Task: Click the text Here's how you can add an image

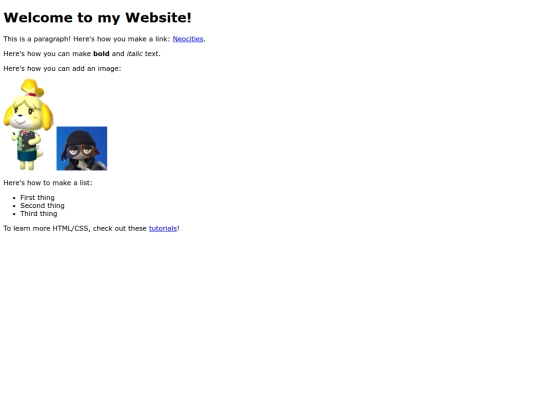Action: tap(62, 69)
